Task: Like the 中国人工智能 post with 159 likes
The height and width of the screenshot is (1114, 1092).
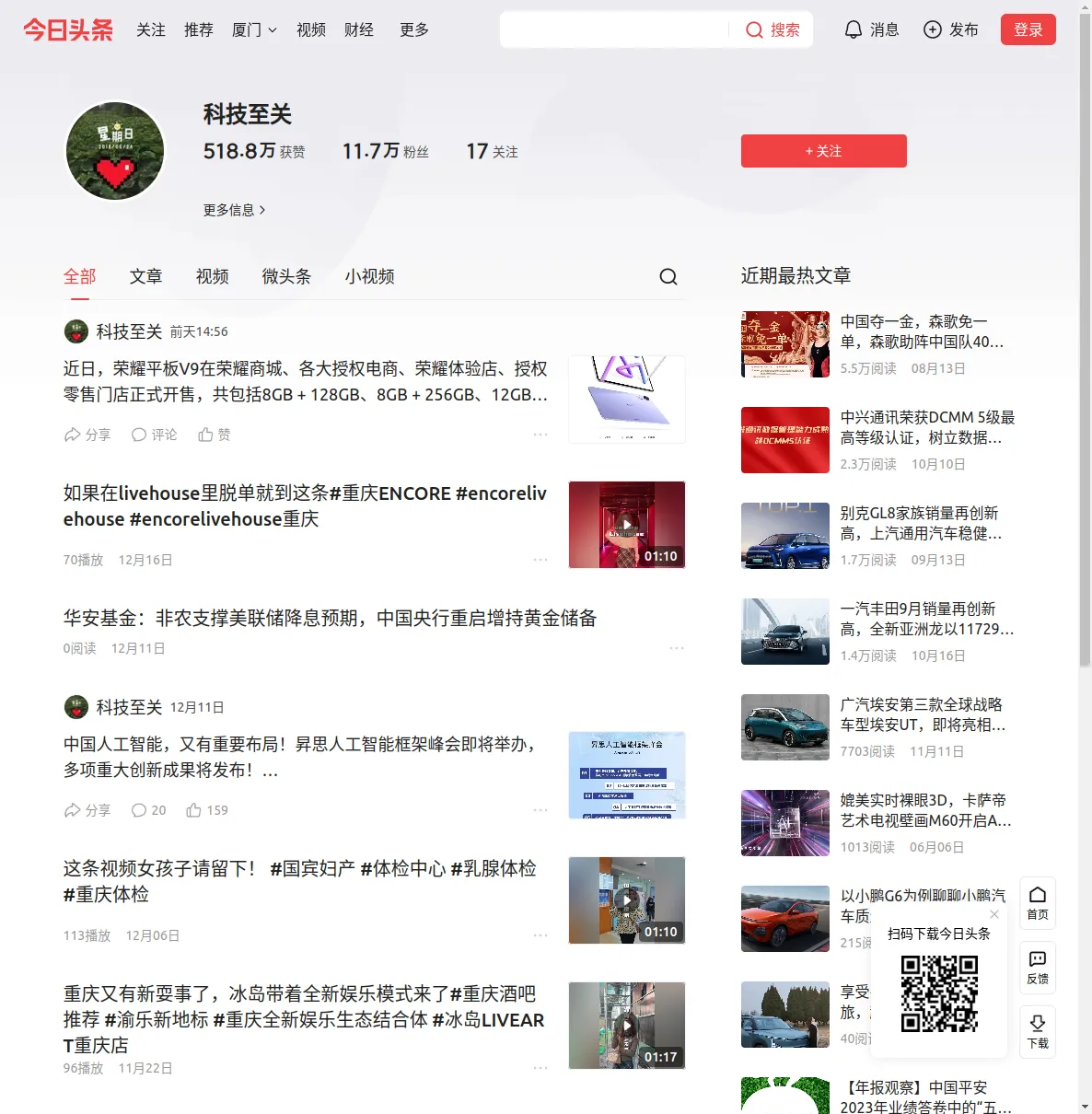Action: click(x=207, y=810)
